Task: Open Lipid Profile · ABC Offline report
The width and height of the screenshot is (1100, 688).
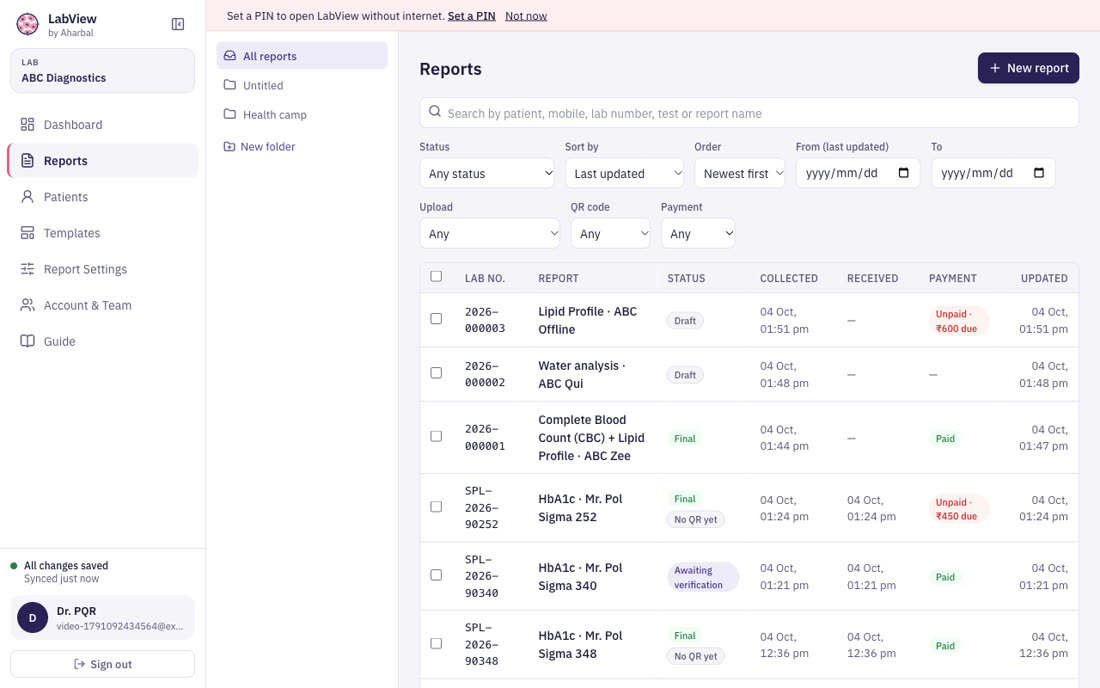Action: [588, 321]
